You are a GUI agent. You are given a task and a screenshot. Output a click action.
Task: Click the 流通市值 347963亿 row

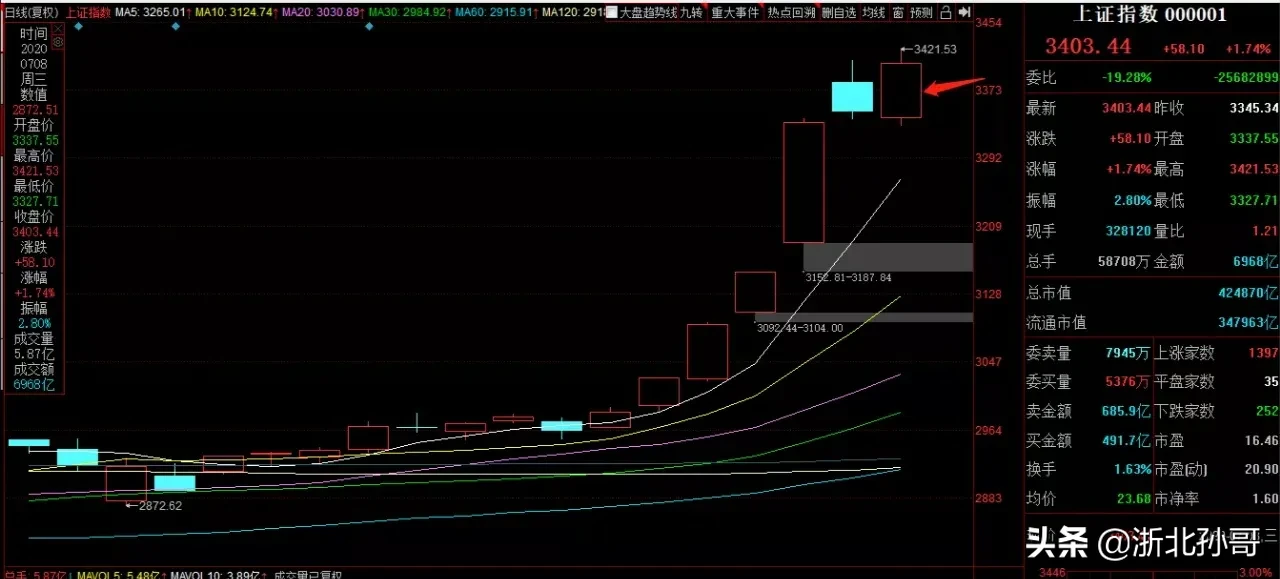[x=1152, y=323]
